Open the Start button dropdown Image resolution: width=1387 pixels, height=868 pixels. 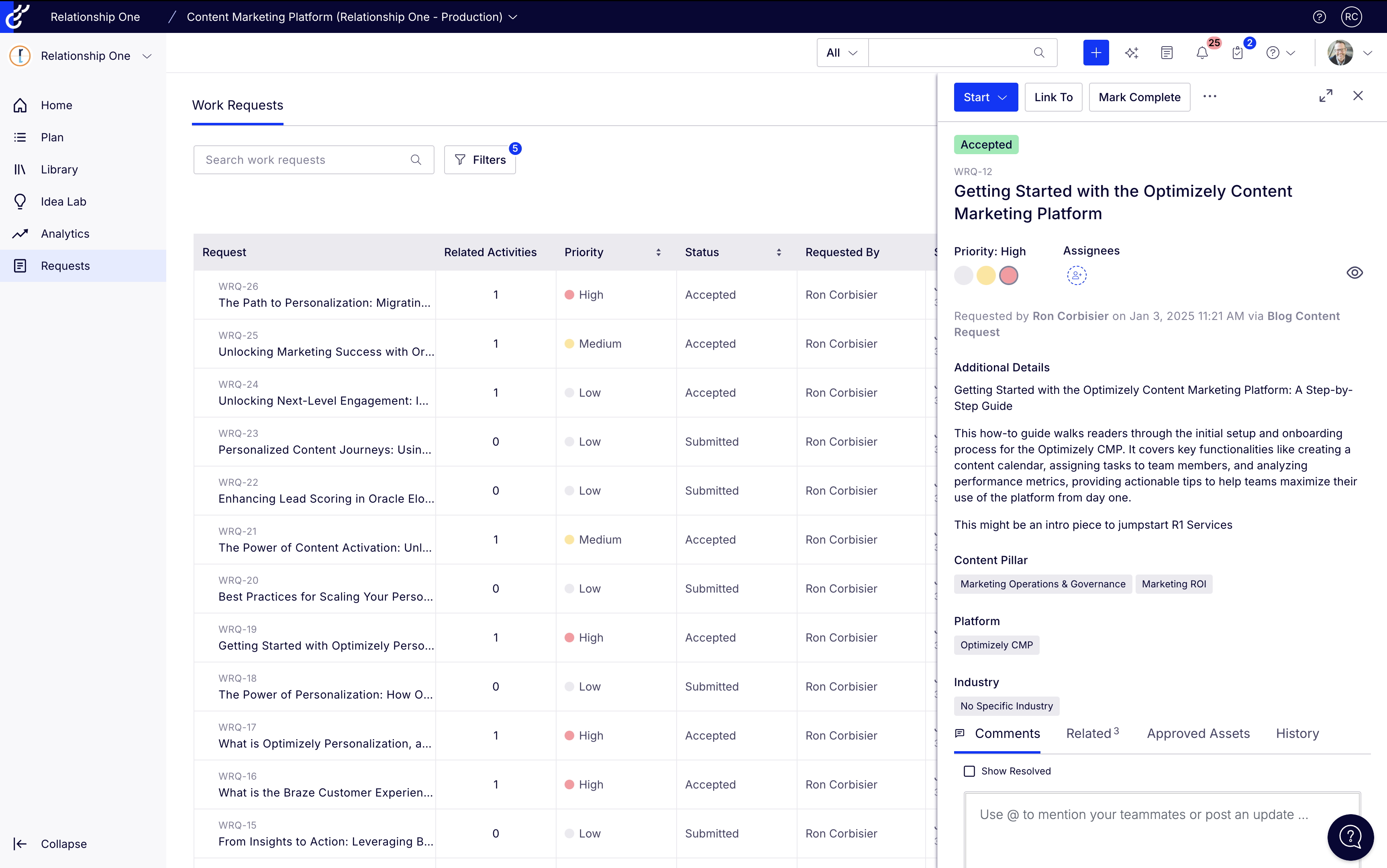[1003, 97]
